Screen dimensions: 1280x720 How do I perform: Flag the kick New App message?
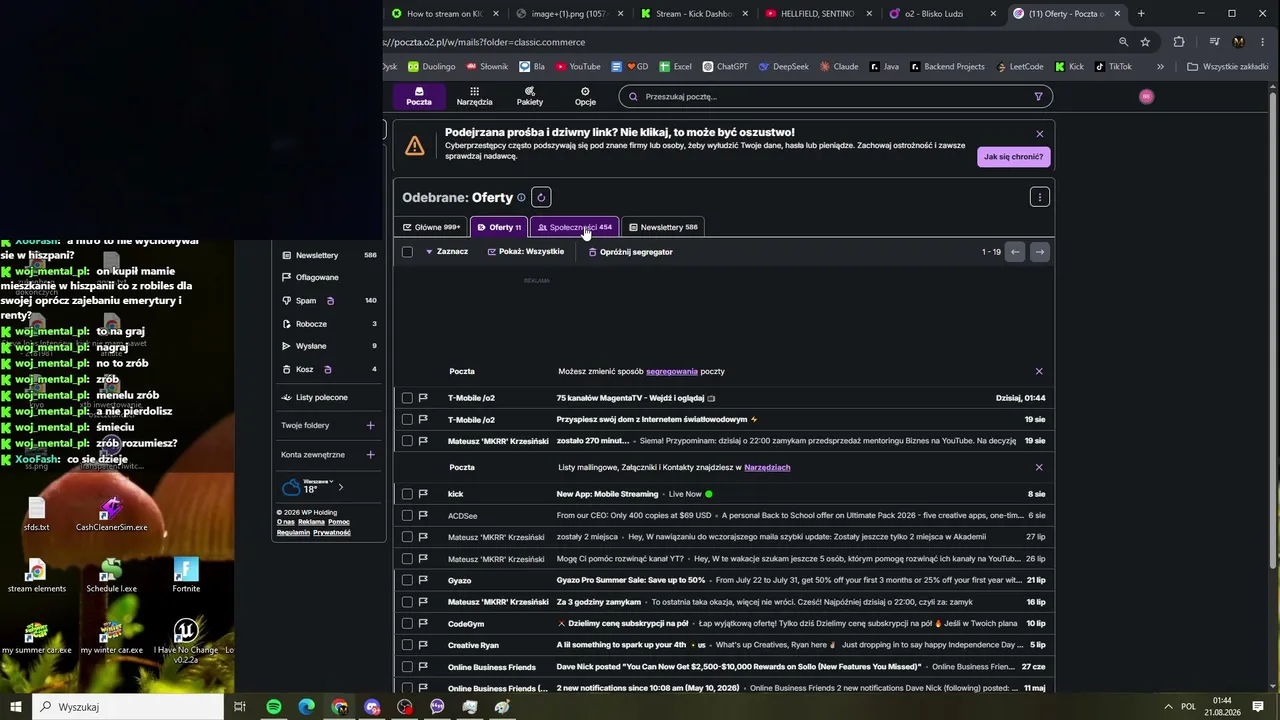tap(423, 494)
